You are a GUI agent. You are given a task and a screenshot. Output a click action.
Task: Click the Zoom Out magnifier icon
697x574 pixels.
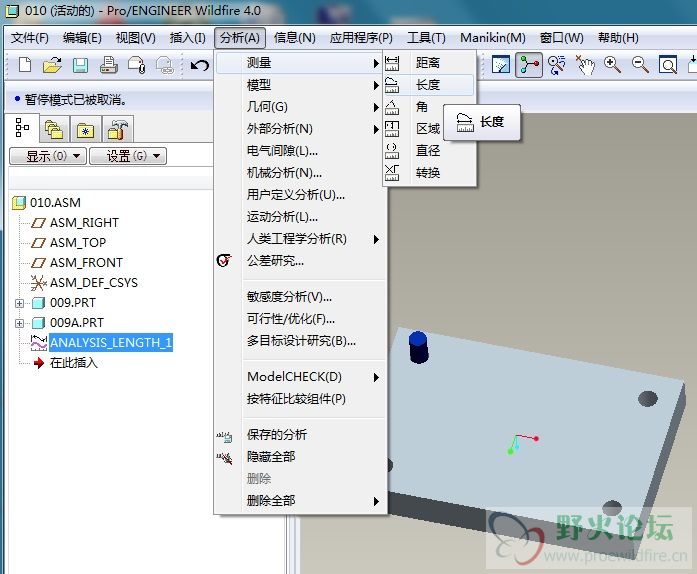641,65
